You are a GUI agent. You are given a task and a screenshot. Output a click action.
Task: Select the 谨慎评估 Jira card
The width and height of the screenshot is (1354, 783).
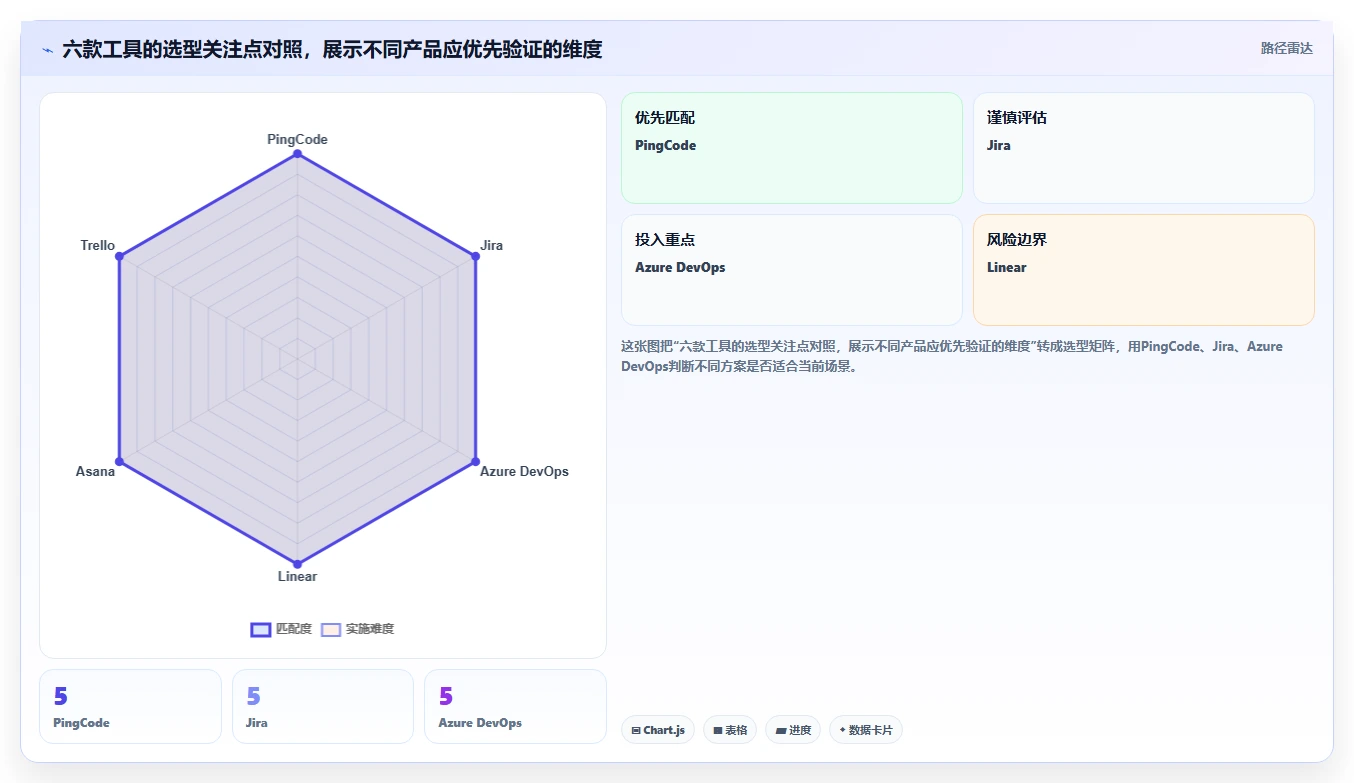pyautogui.click(x=1143, y=148)
